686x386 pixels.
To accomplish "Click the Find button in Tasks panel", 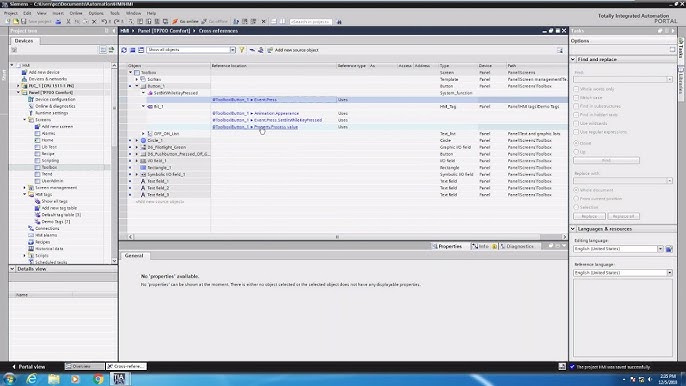I will 606,161.
